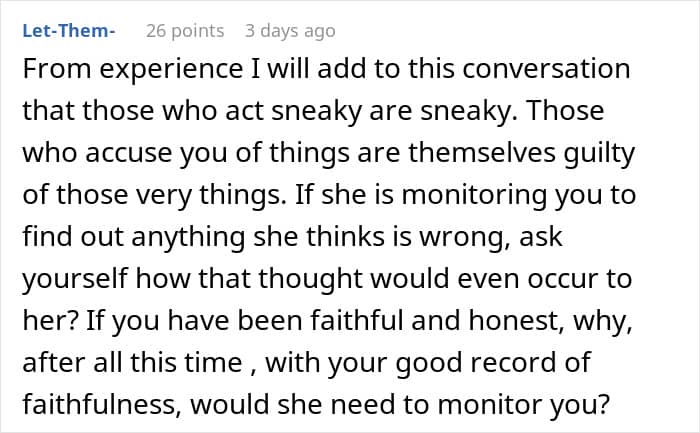The height and width of the screenshot is (433, 700).
Task: Click the word accuse in the comment
Action: pos(129,153)
